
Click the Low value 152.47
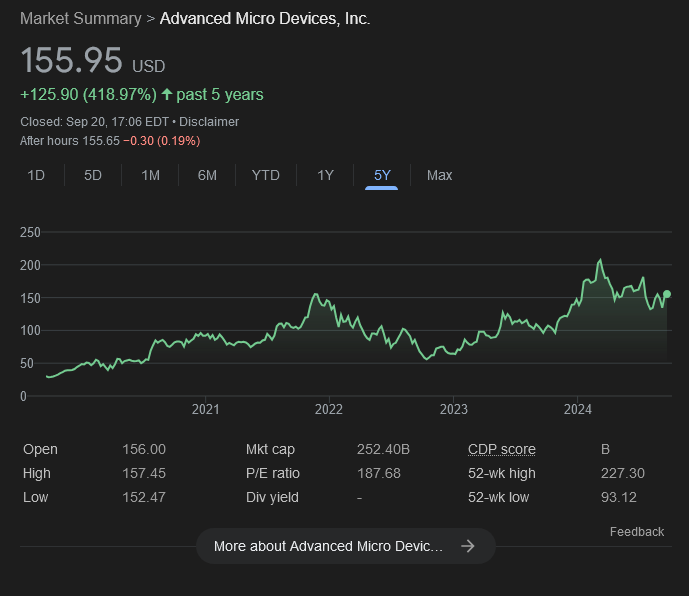[144, 497]
